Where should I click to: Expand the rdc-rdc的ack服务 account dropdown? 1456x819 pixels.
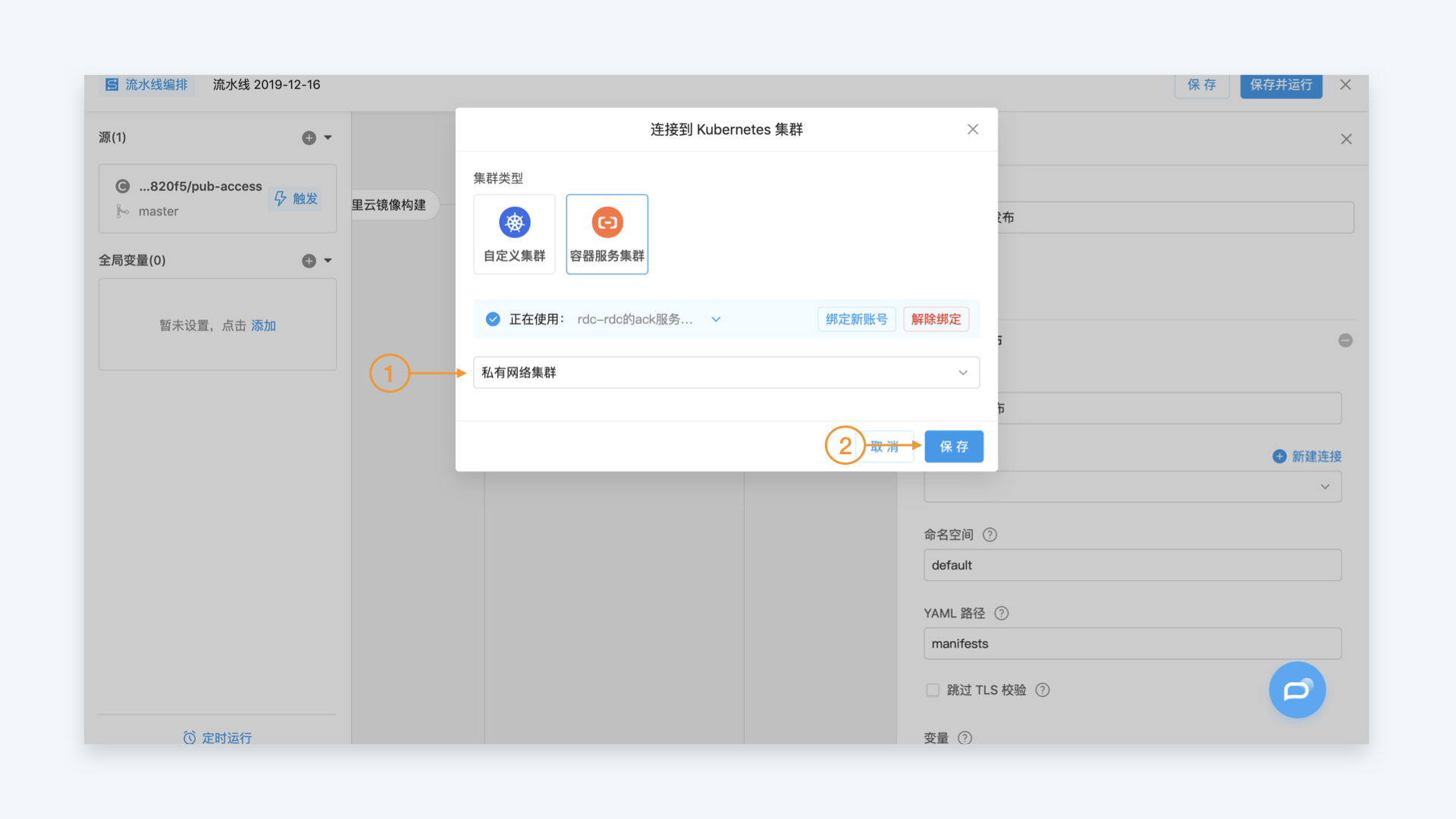pyautogui.click(x=716, y=319)
